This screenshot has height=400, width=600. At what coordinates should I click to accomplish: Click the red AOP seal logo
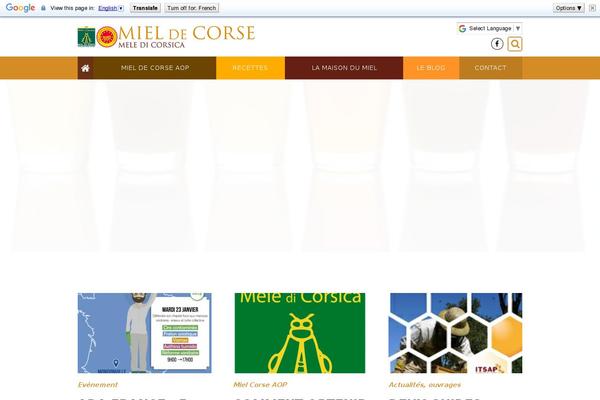coord(107,37)
